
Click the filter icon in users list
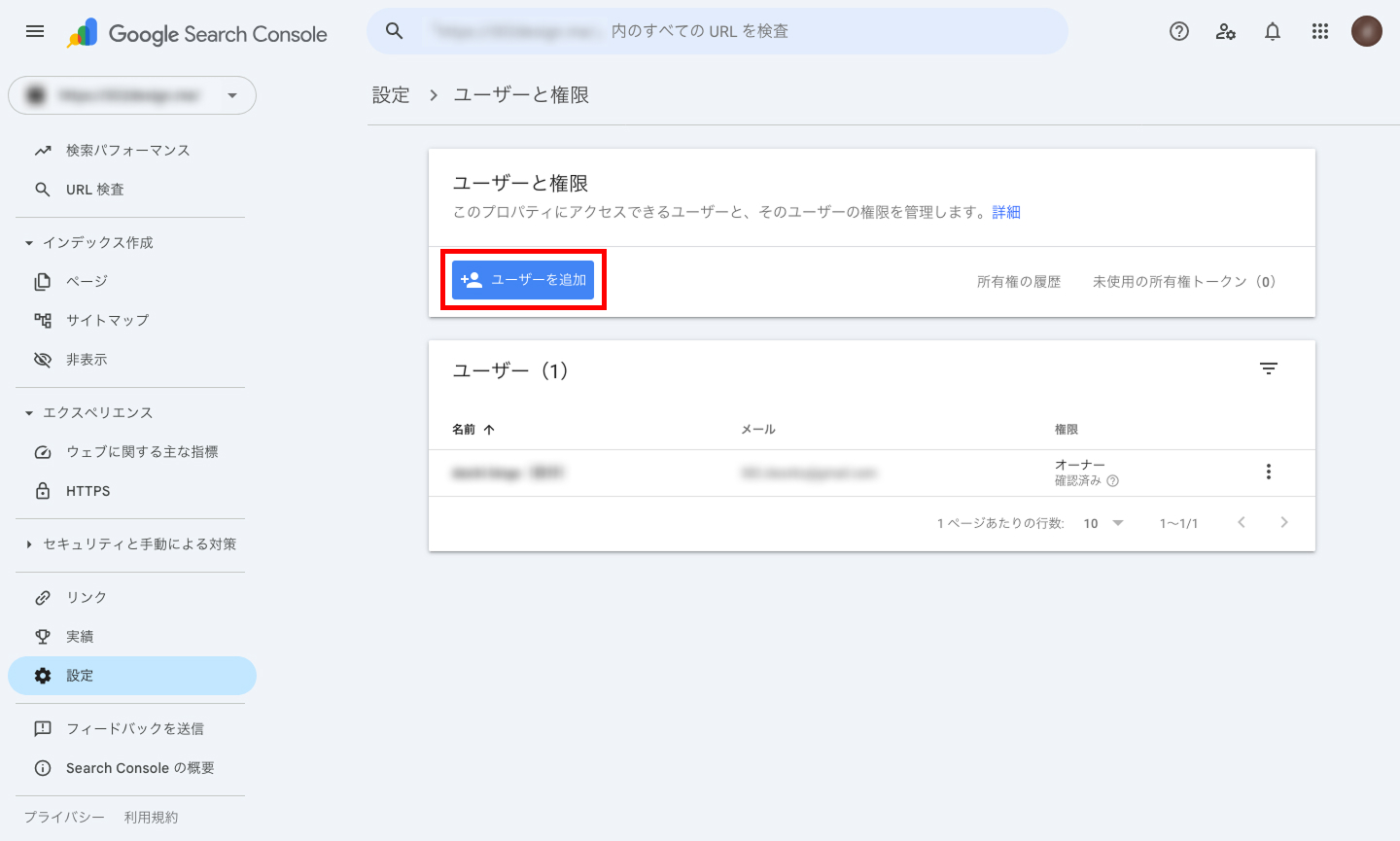[x=1268, y=368]
